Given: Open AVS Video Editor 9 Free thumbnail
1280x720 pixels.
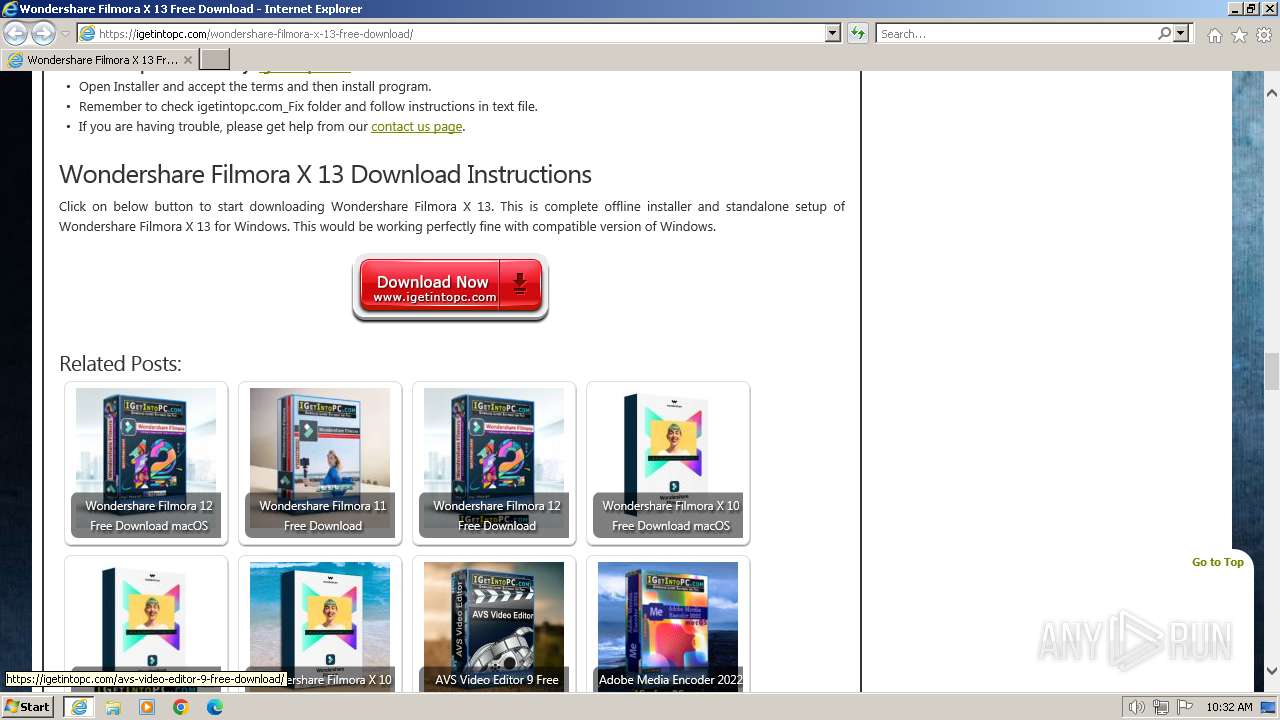Looking at the screenshot, I should (494, 625).
